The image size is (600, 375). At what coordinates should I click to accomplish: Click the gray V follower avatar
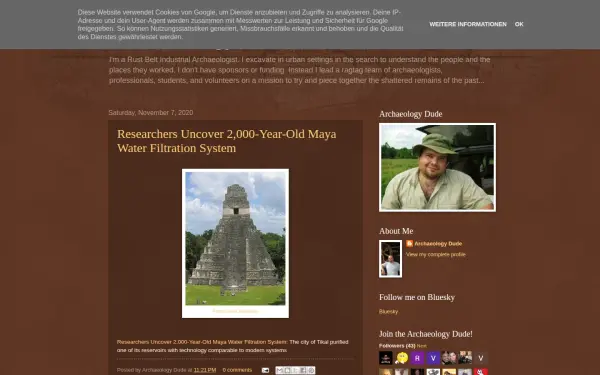(481, 358)
